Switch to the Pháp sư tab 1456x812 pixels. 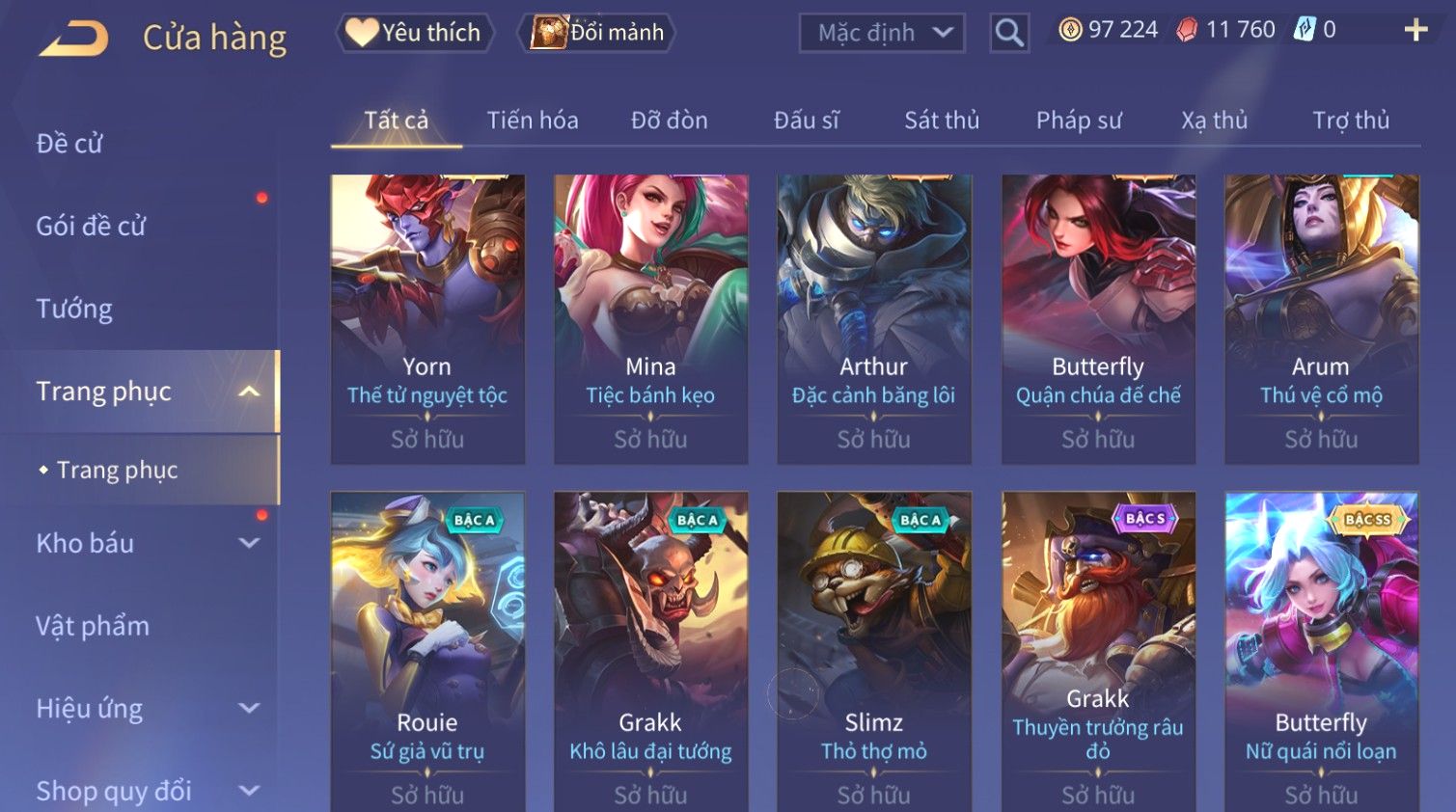[x=1079, y=121]
